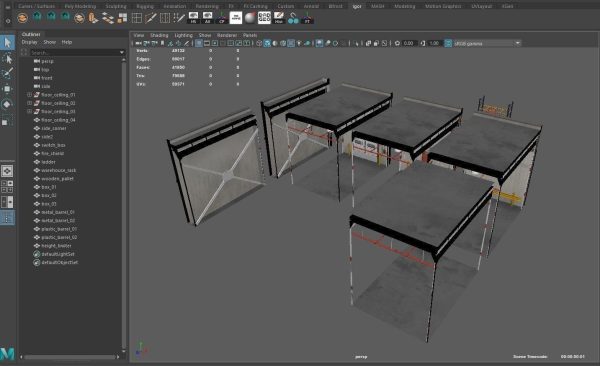Toggle the highlighted grid display button

click(199, 43)
